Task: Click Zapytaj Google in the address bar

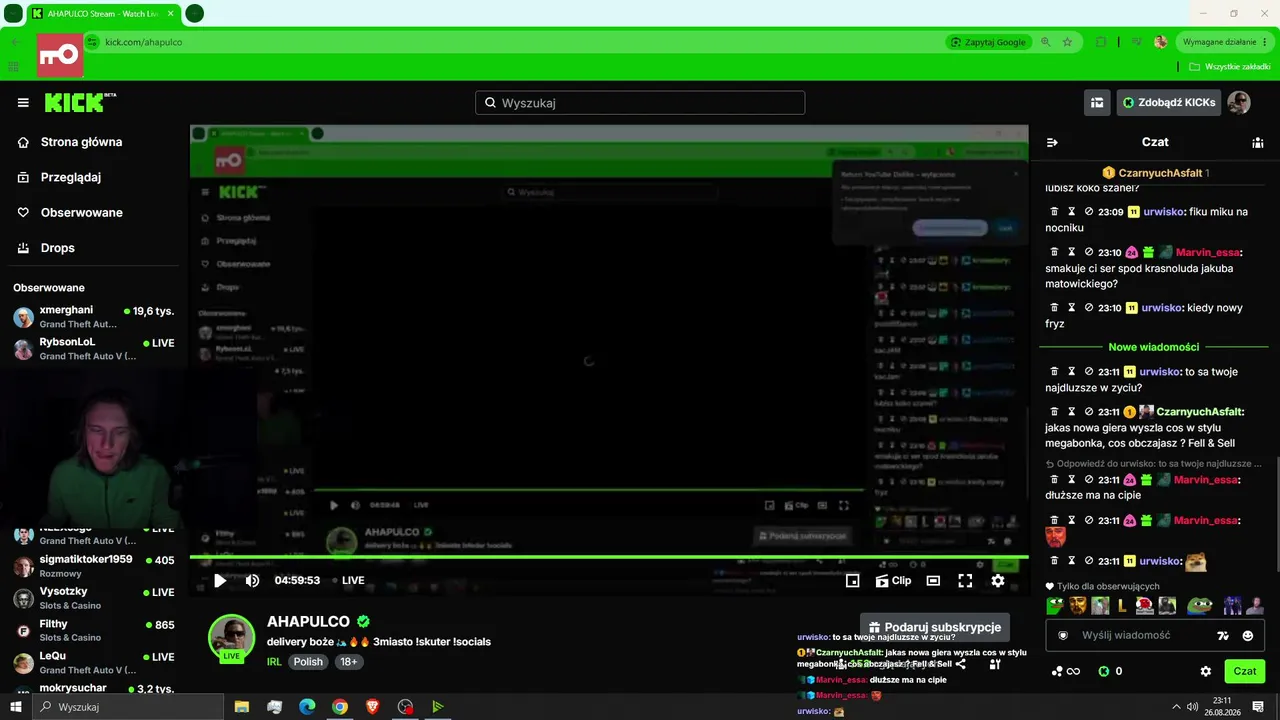Action: [988, 42]
